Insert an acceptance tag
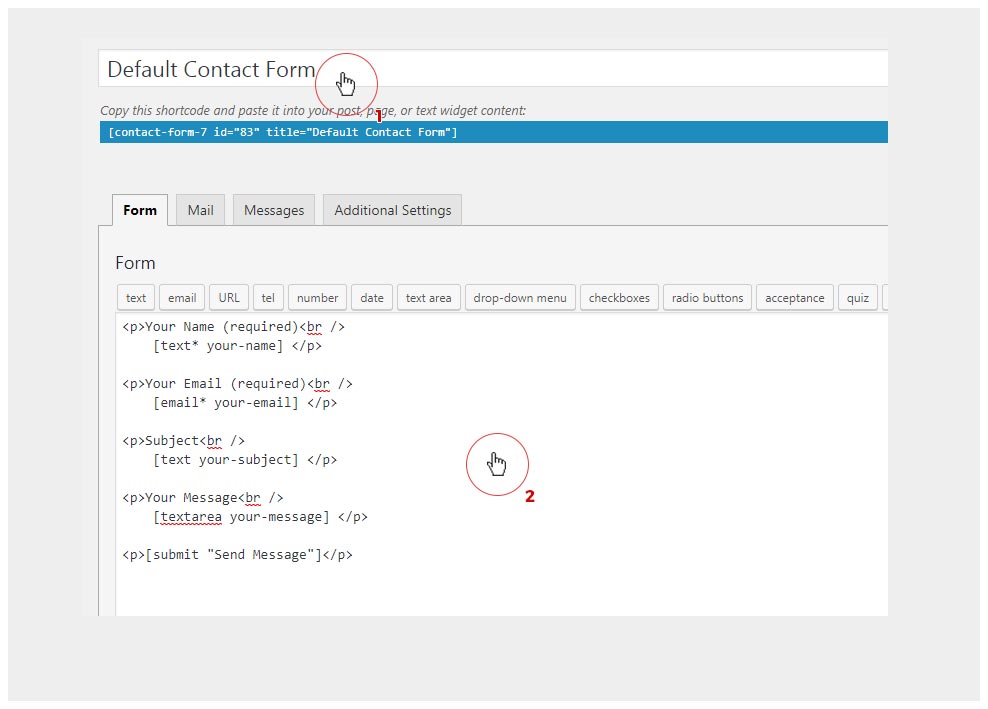Viewport: 988px width, 709px height. (x=795, y=298)
